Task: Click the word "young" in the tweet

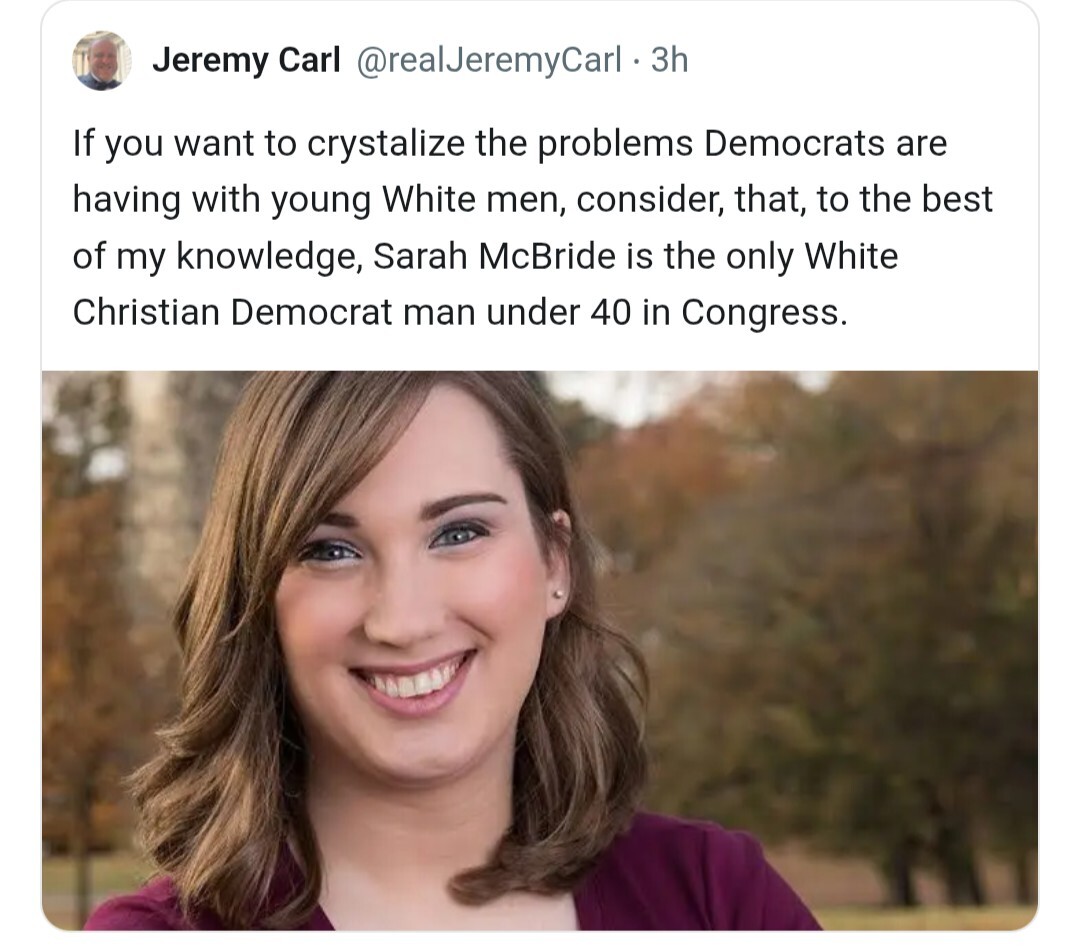Action: click(x=319, y=200)
